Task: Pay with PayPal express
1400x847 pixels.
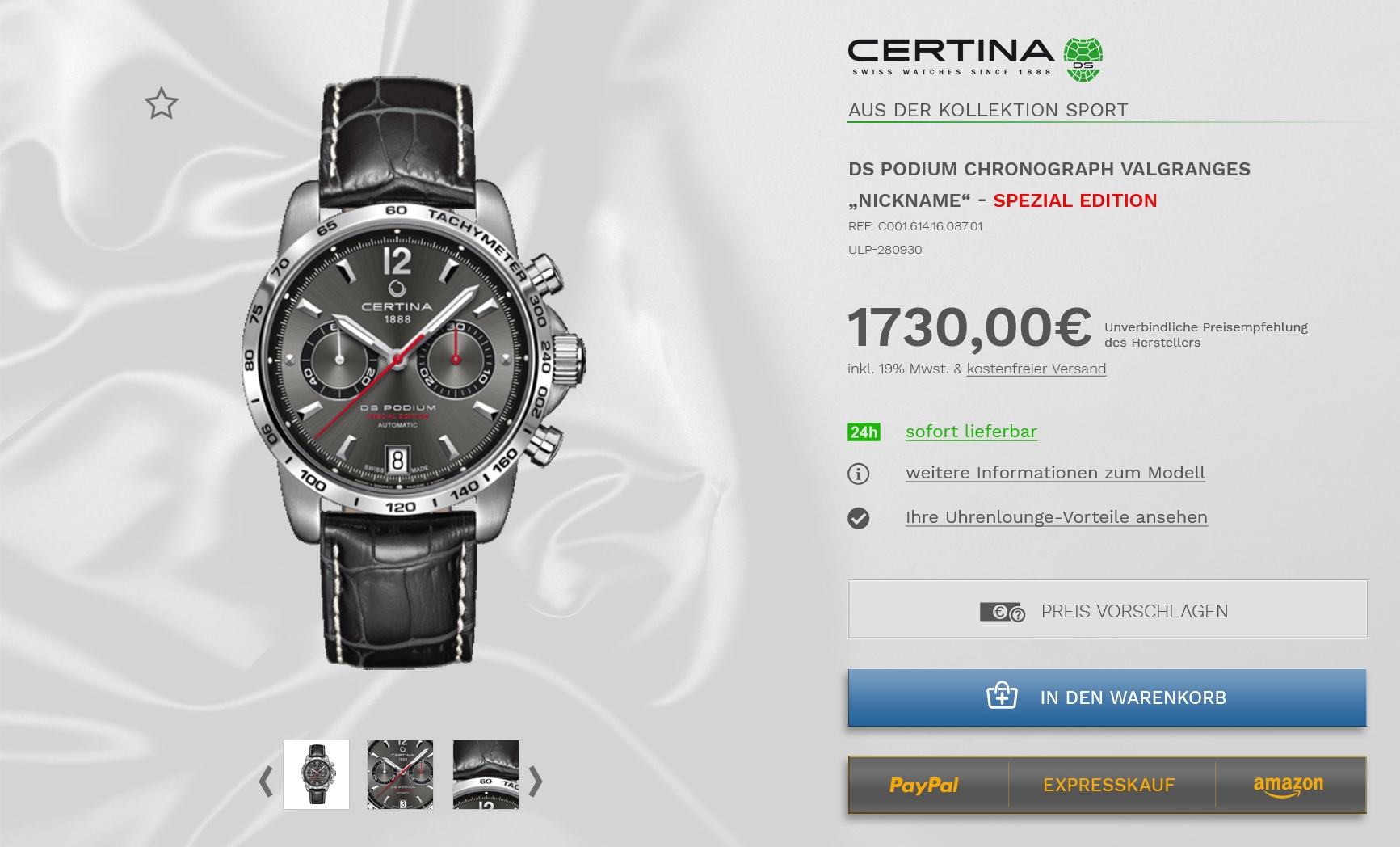Action: (924, 785)
